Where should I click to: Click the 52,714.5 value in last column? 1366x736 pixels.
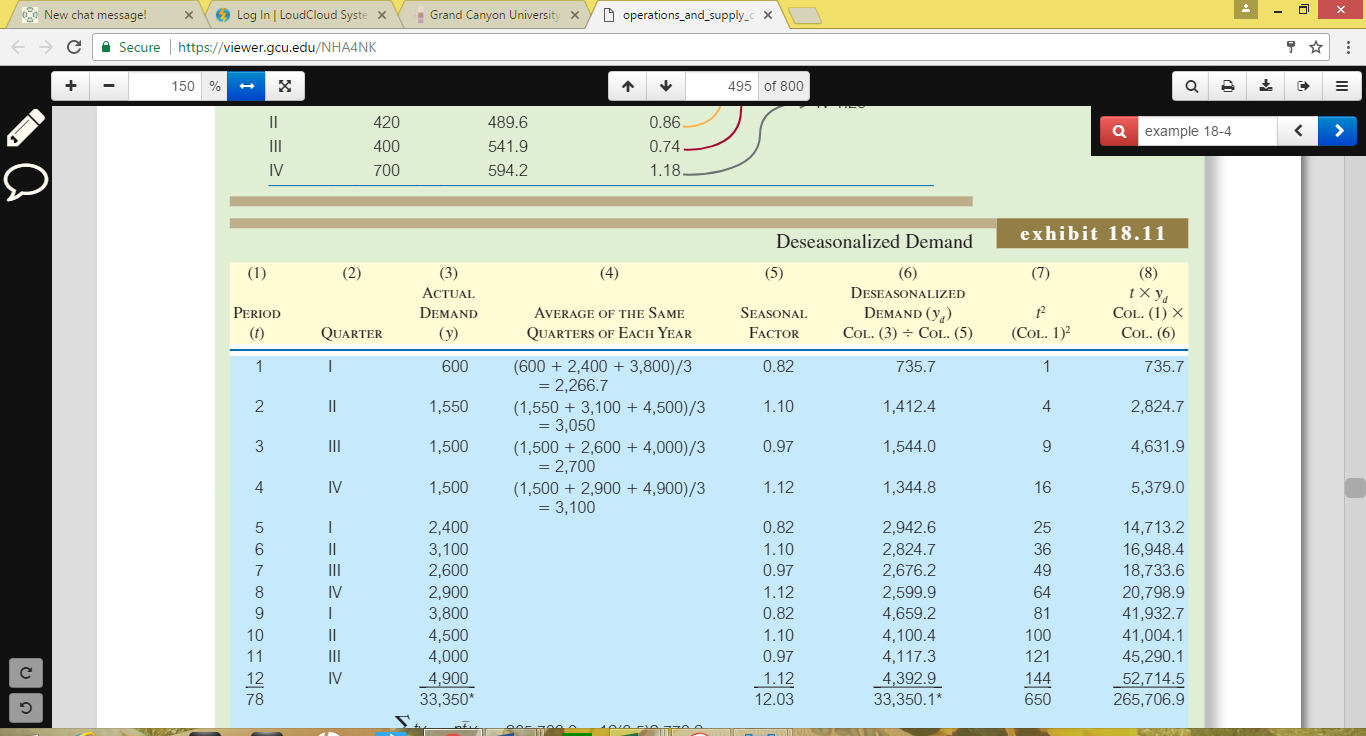tap(1152, 679)
